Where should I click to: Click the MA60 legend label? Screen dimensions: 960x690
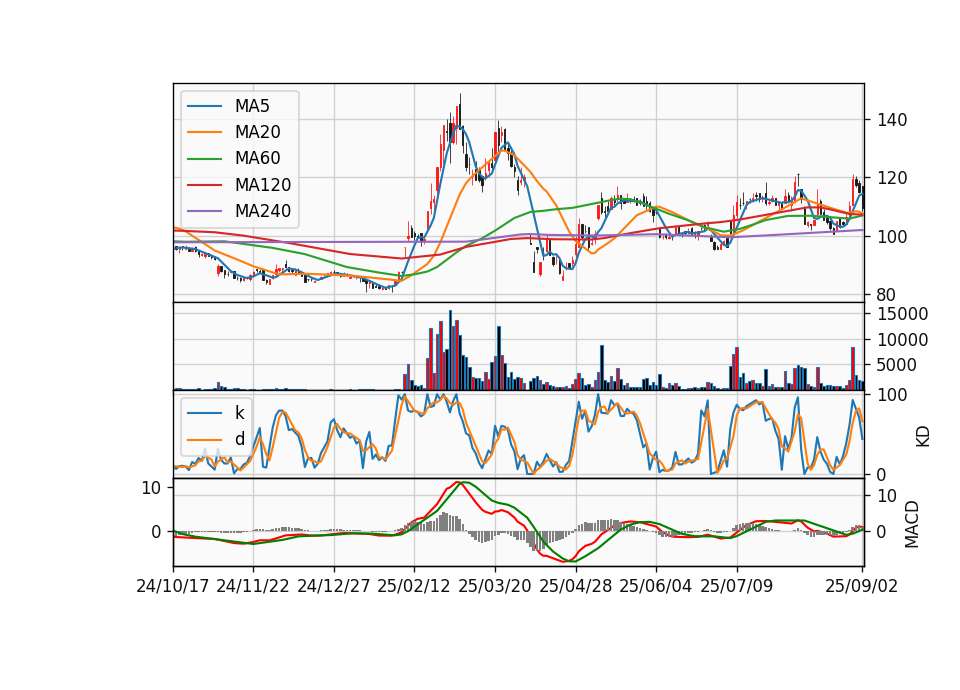pyautogui.click(x=257, y=159)
